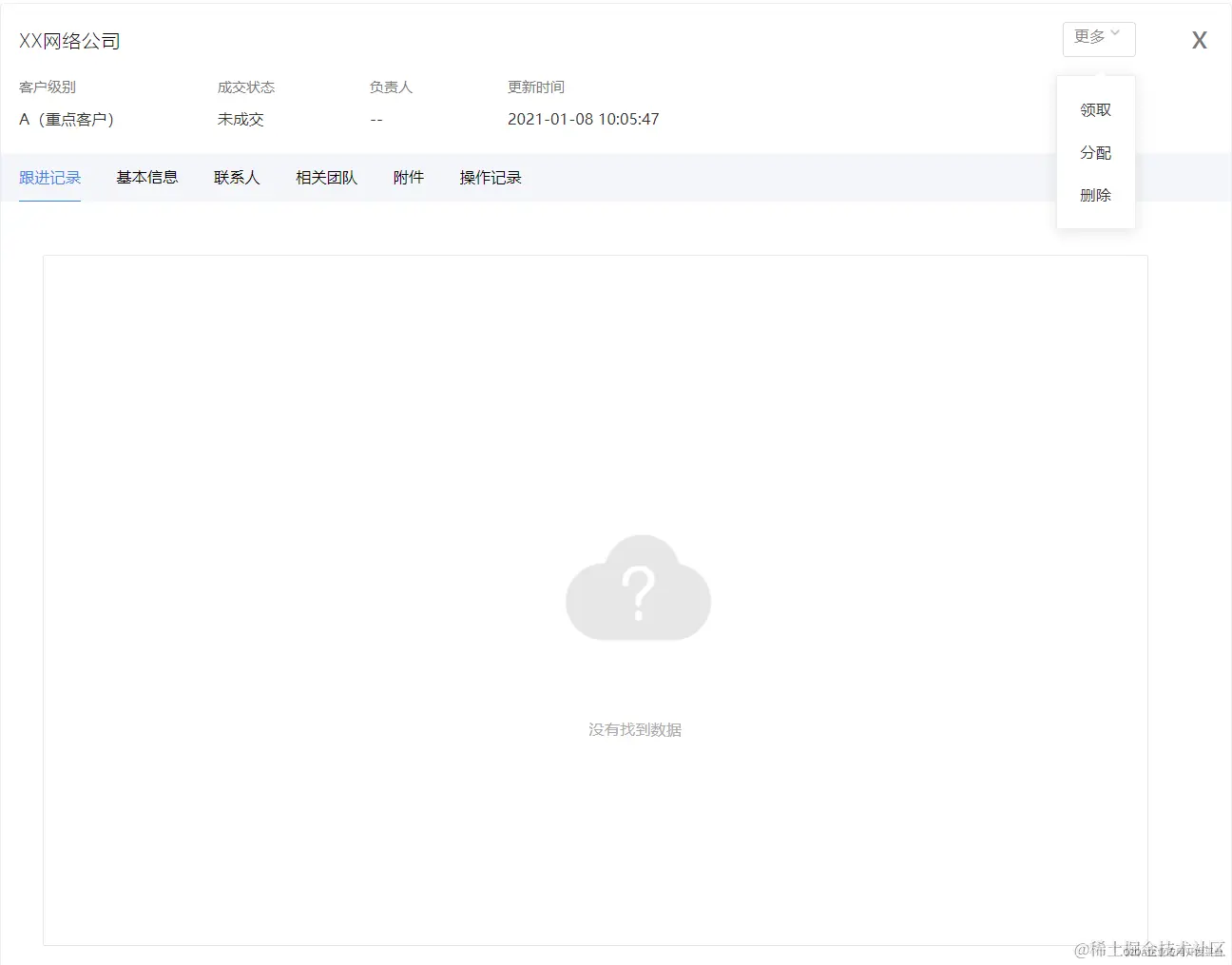Click the update time 2021-01-08 10:05:47
1232x965 pixels.
[x=583, y=120]
